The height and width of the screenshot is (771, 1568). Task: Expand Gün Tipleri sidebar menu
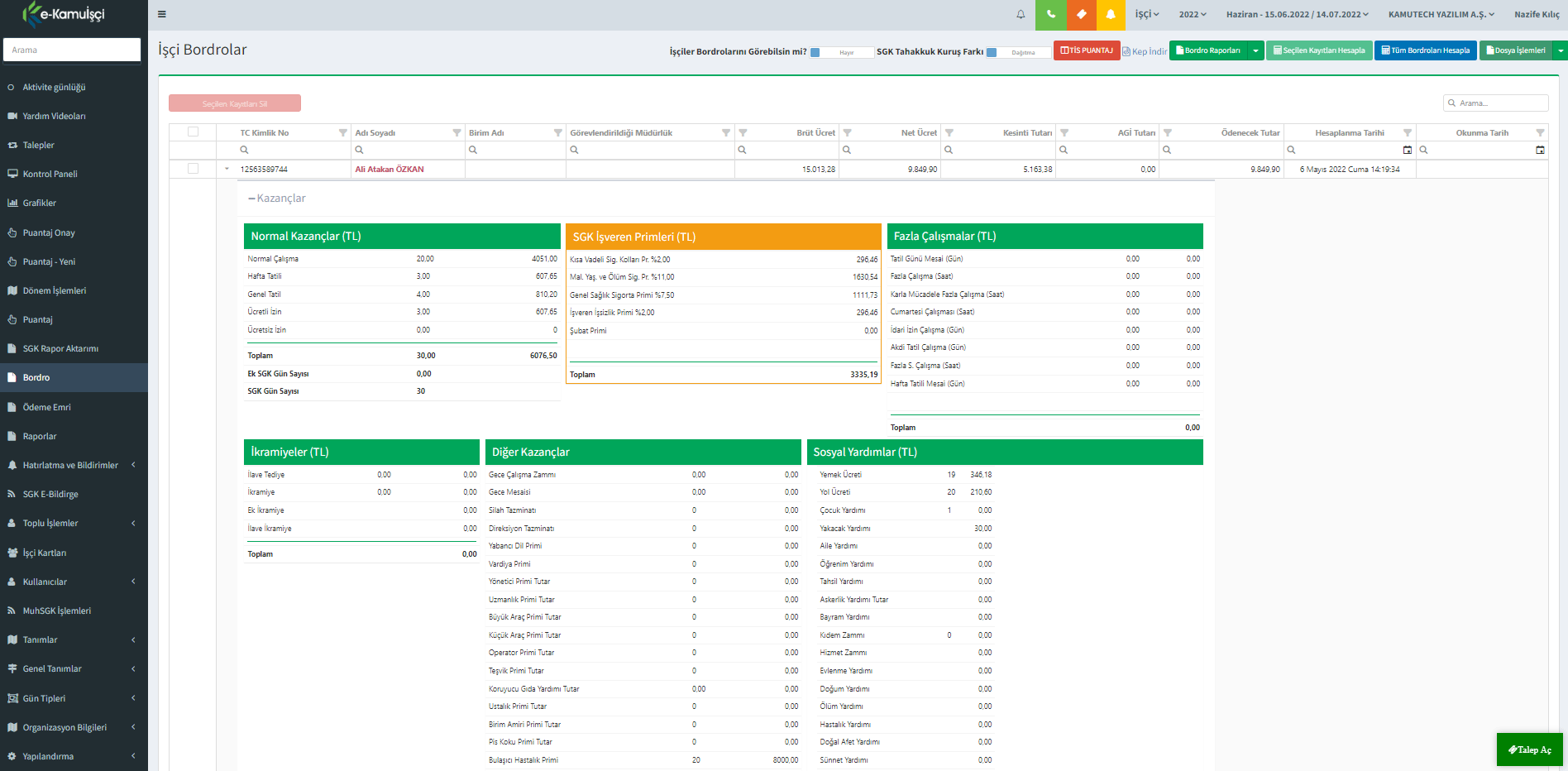74,699
